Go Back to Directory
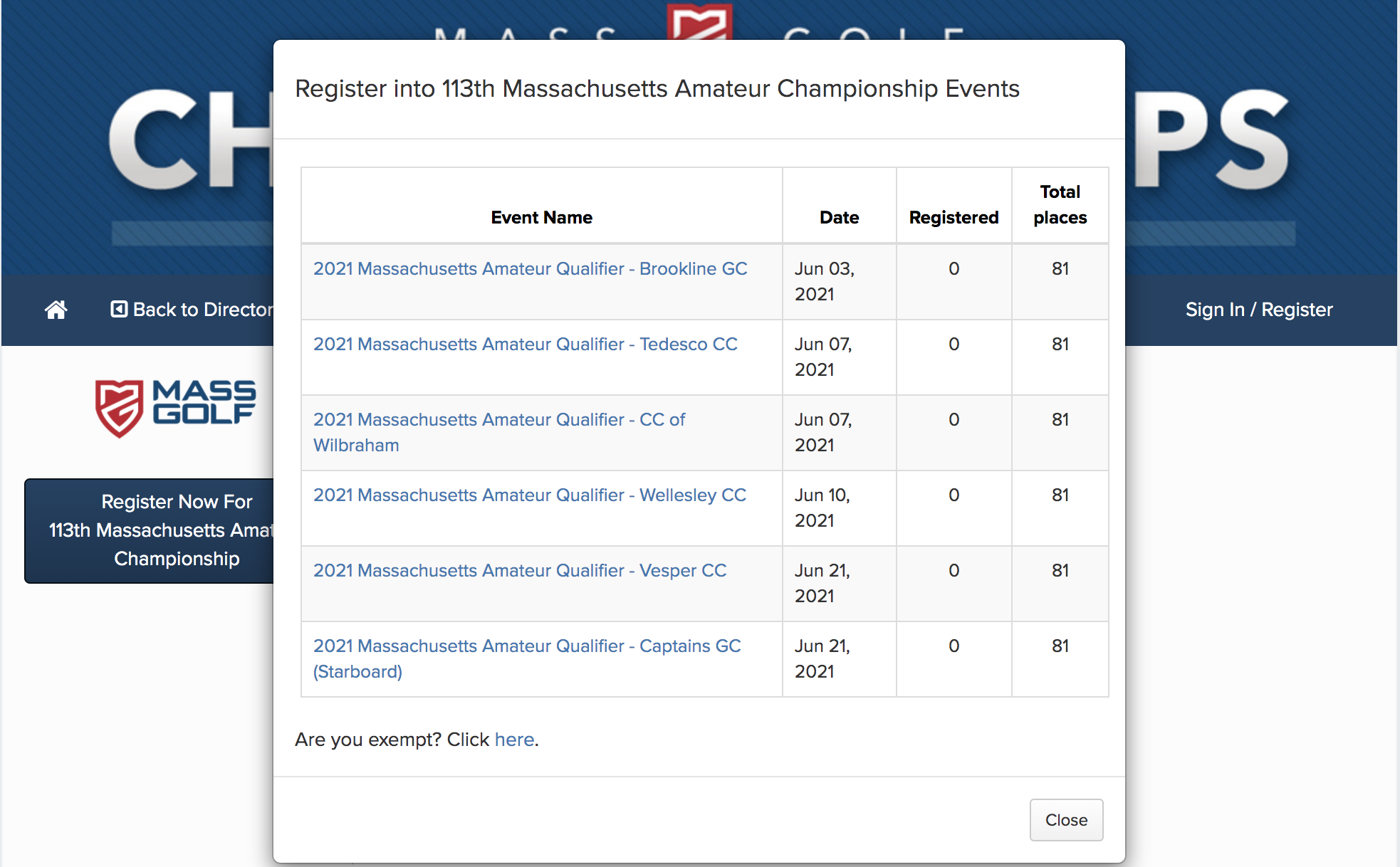This screenshot has width=1400, height=867. 192,310
